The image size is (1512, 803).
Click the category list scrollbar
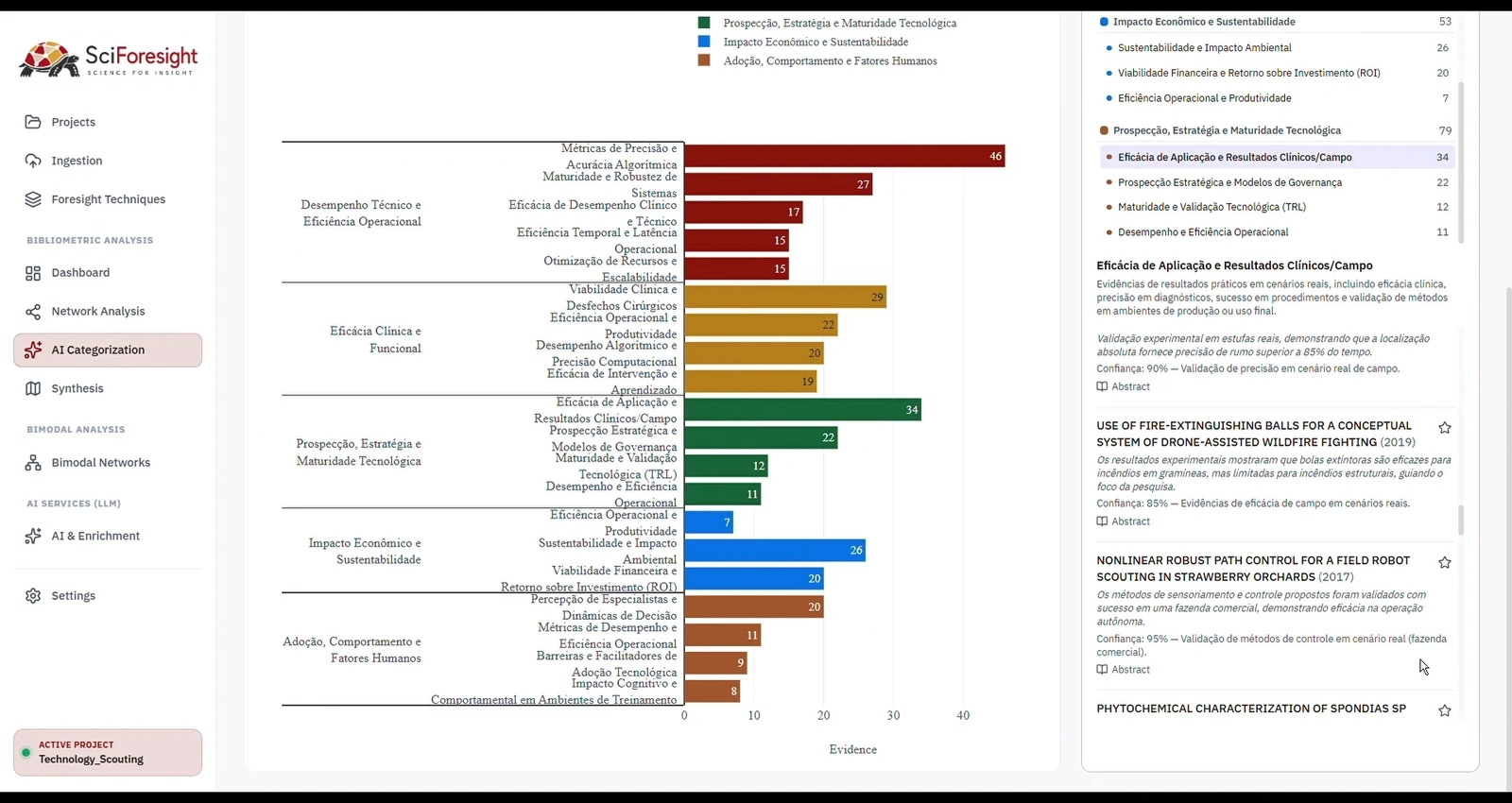coord(1461,161)
